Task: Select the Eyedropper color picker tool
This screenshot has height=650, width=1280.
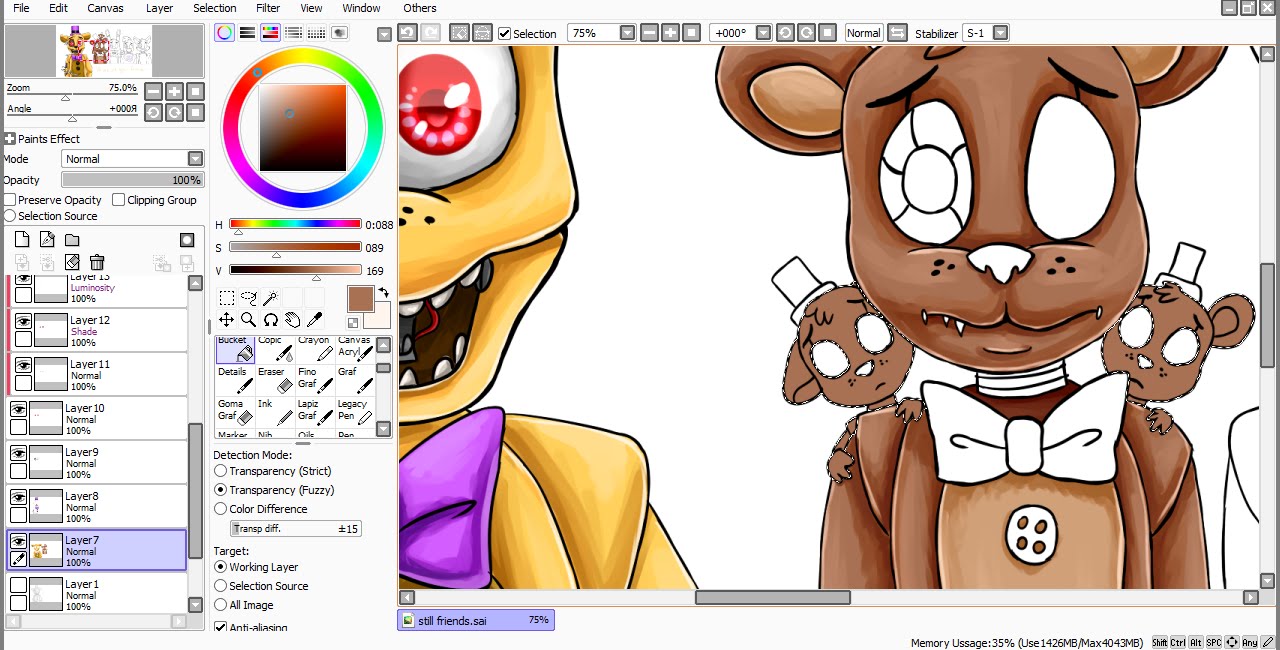Action: pos(314,320)
